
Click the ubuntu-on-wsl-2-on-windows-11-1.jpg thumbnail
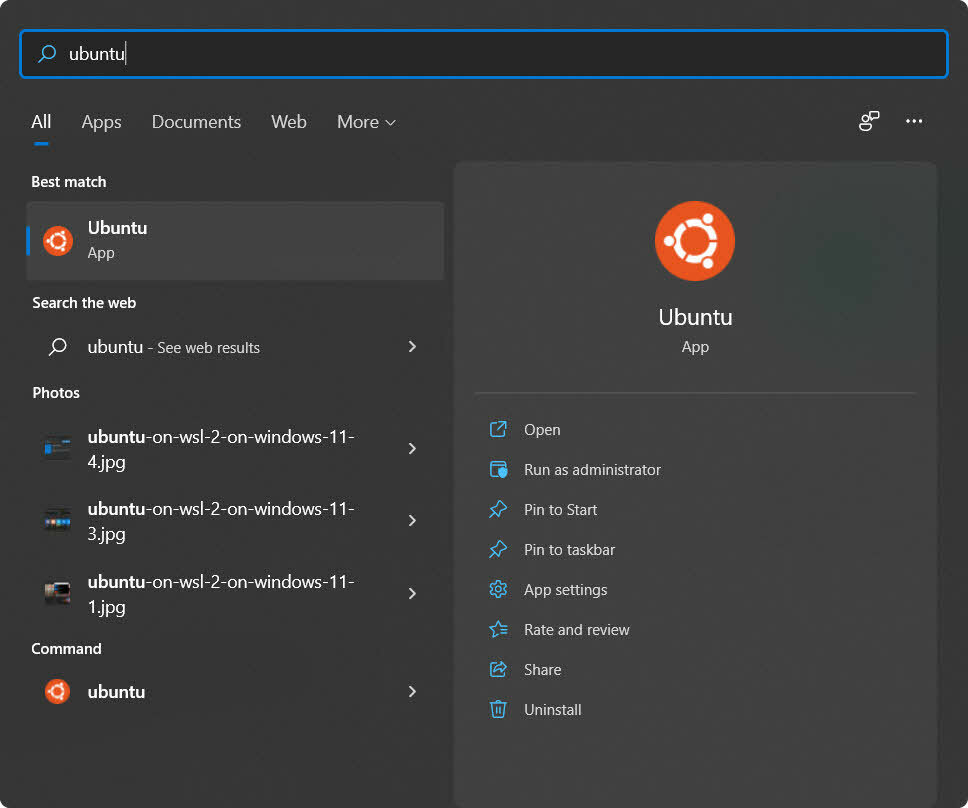(57, 593)
